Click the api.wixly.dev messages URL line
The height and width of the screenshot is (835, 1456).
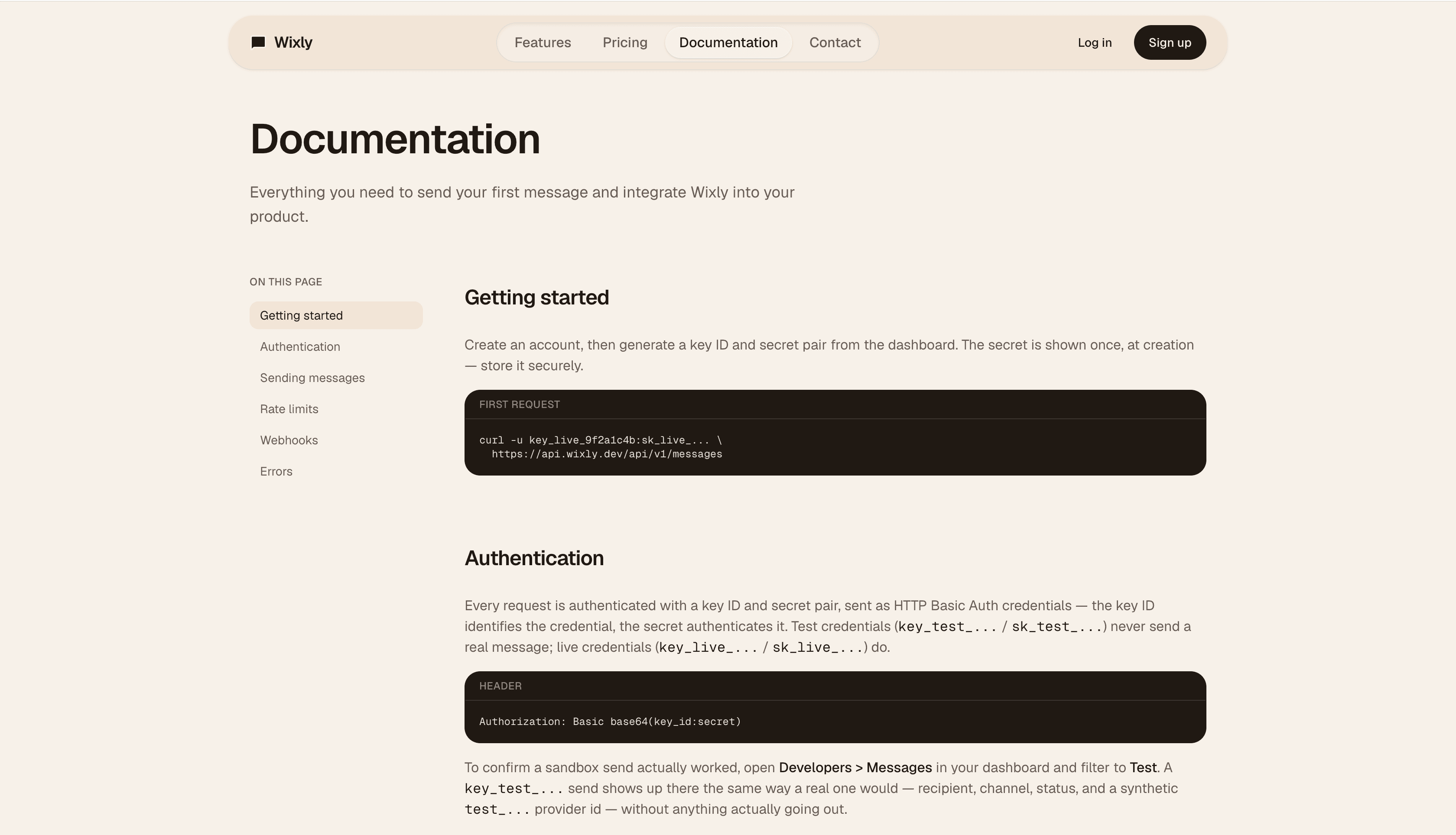click(607, 453)
